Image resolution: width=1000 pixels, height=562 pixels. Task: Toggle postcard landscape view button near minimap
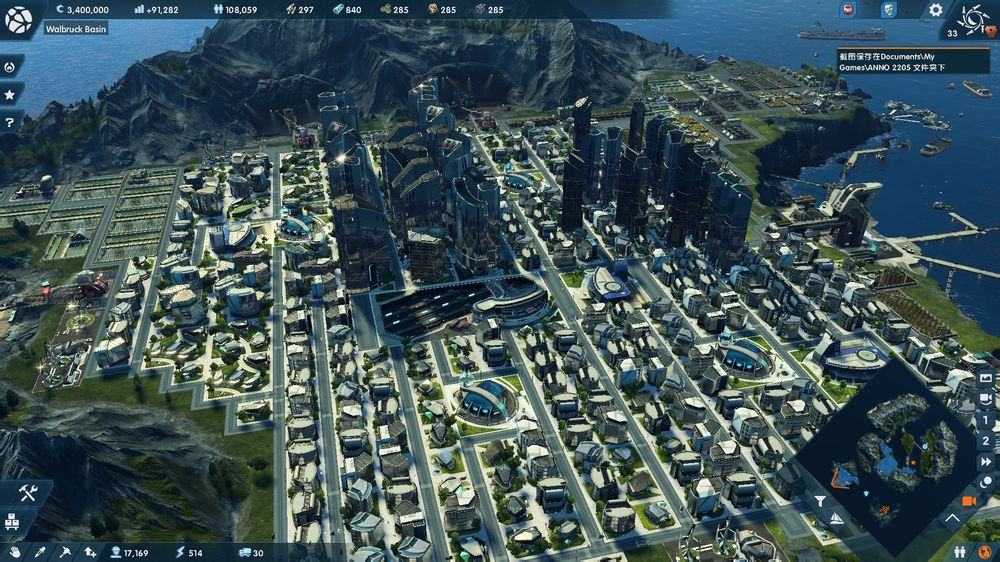coord(985,378)
